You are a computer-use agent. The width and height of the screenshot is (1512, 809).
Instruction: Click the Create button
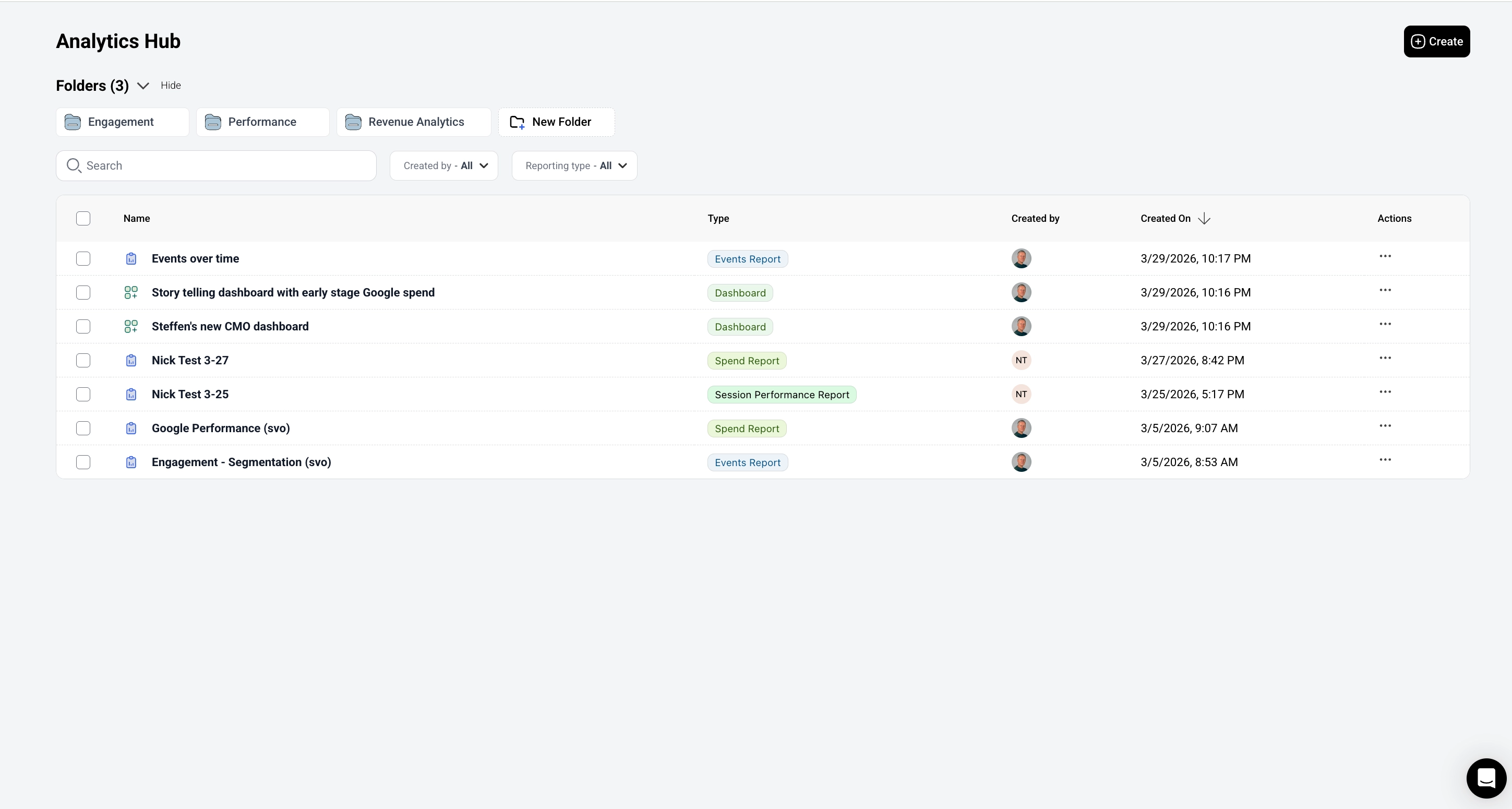pos(1436,42)
